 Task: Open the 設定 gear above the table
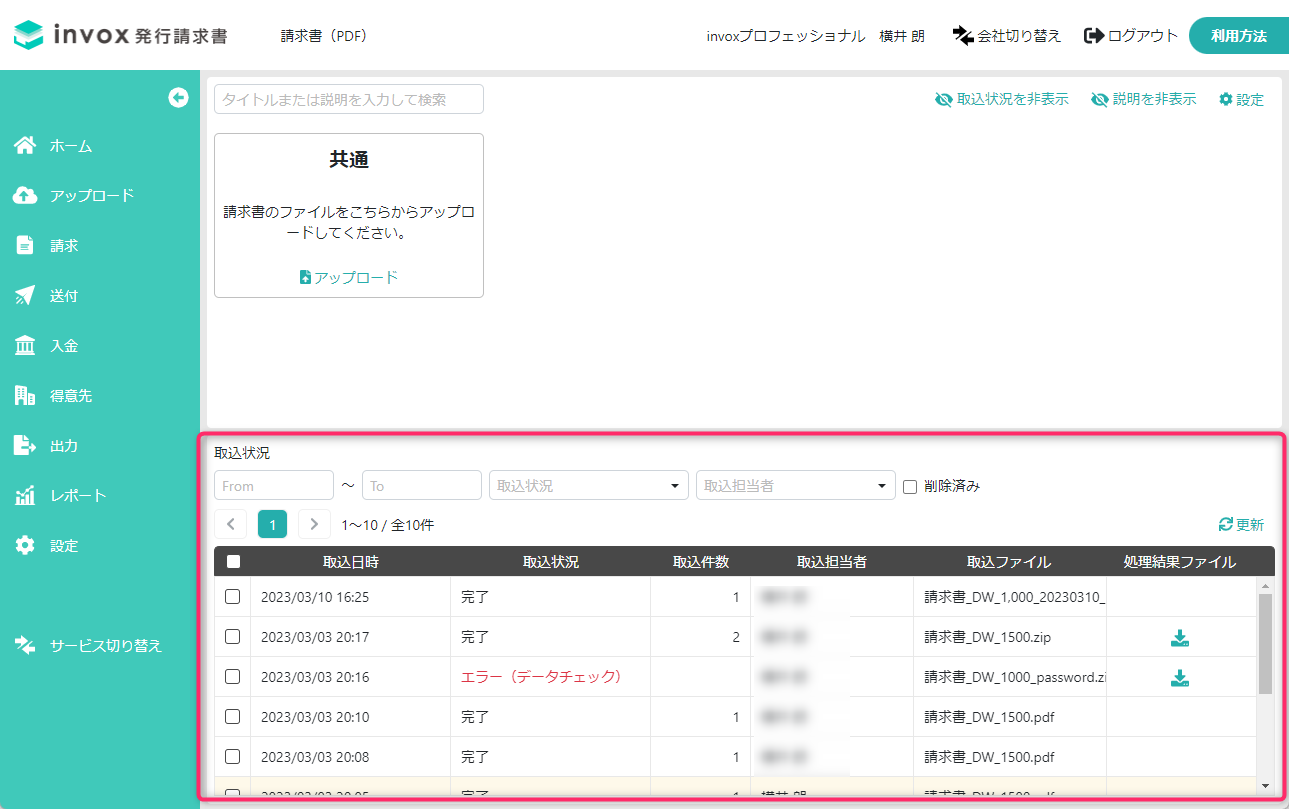[1240, 99]
